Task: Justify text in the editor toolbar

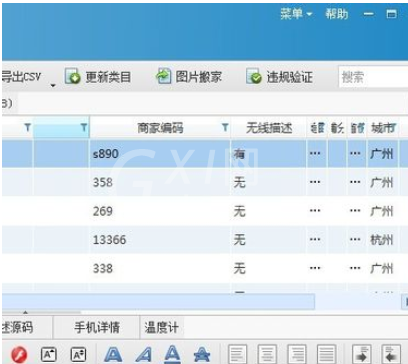Action: (x=327, y=354)
